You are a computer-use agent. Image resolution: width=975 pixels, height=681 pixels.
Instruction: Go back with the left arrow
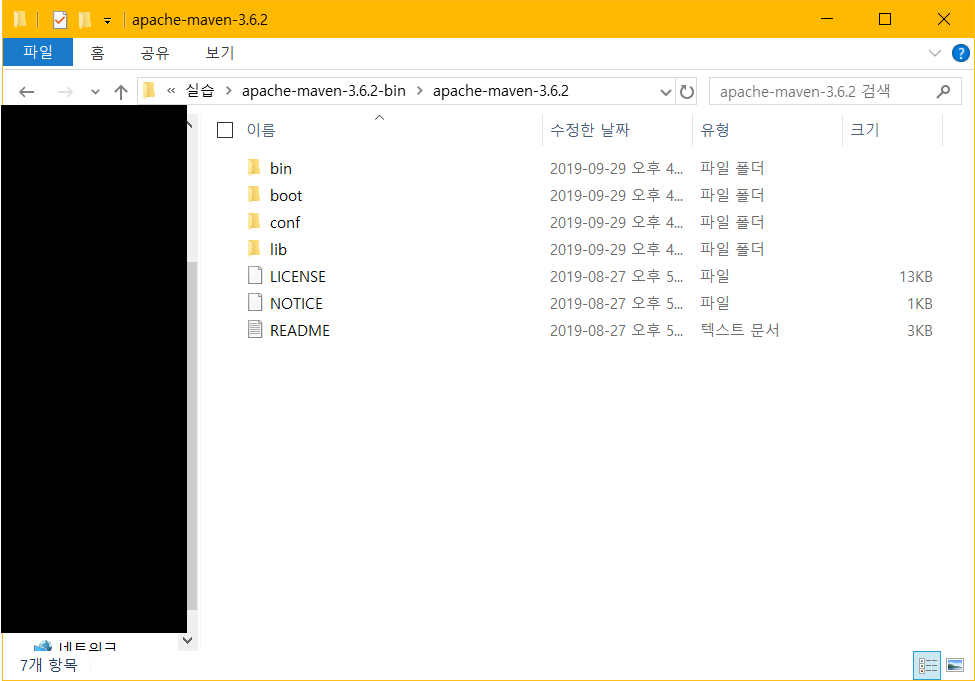(26, 92)
